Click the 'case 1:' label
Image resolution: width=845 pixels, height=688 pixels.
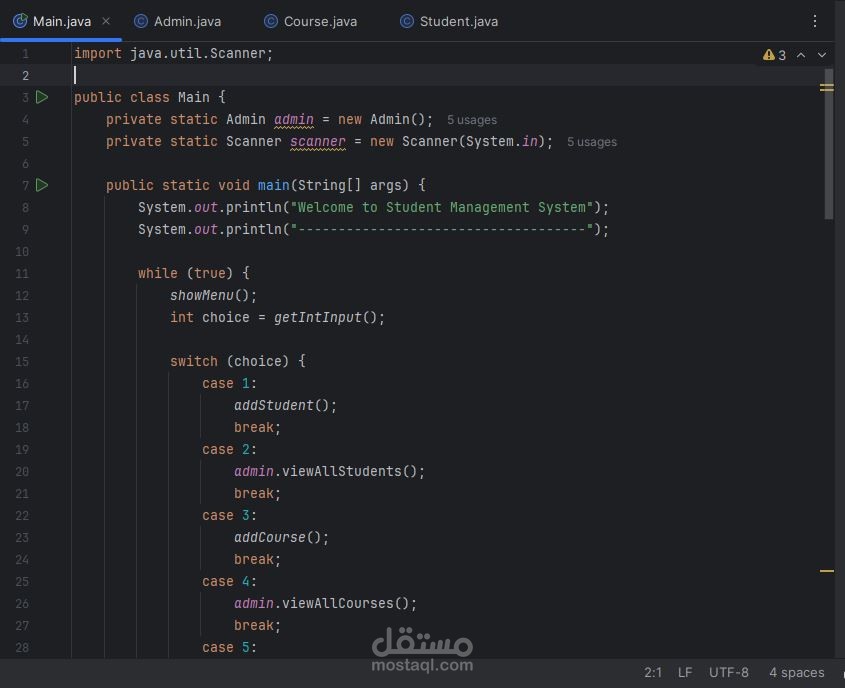coord(230,383)
